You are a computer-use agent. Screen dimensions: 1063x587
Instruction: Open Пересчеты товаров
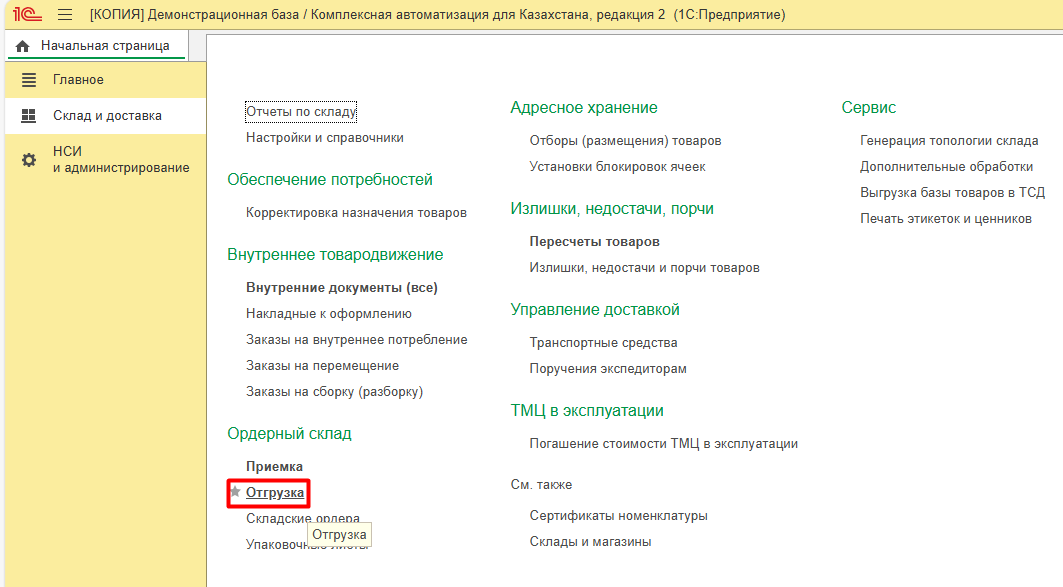(x=595, y=242)
